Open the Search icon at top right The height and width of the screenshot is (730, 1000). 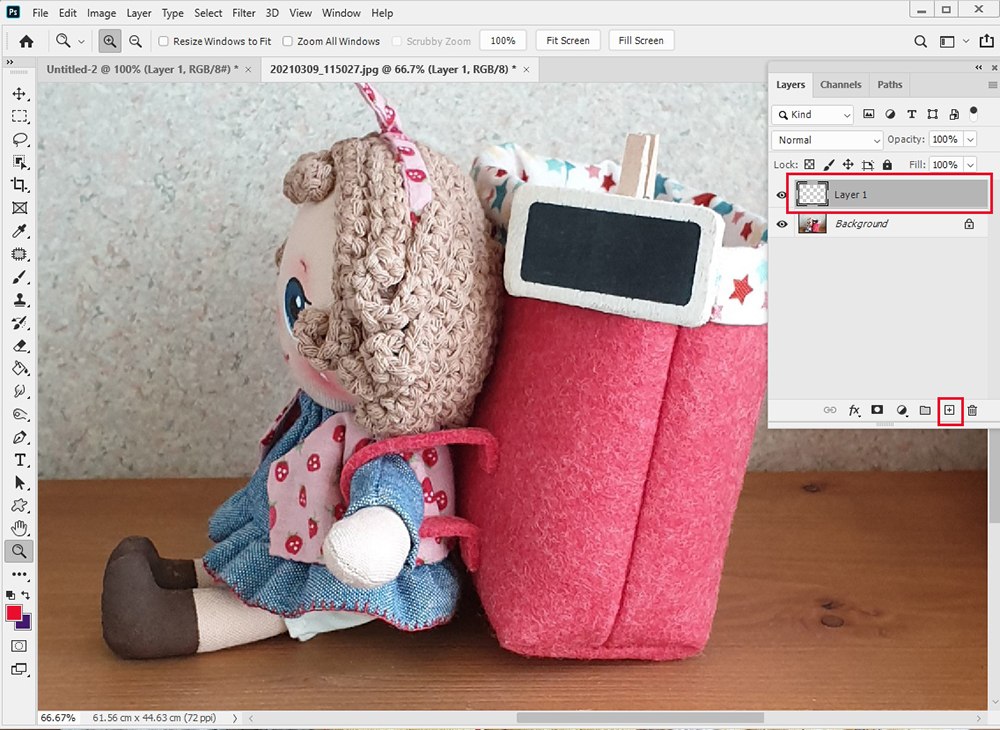tap(920, 41)
